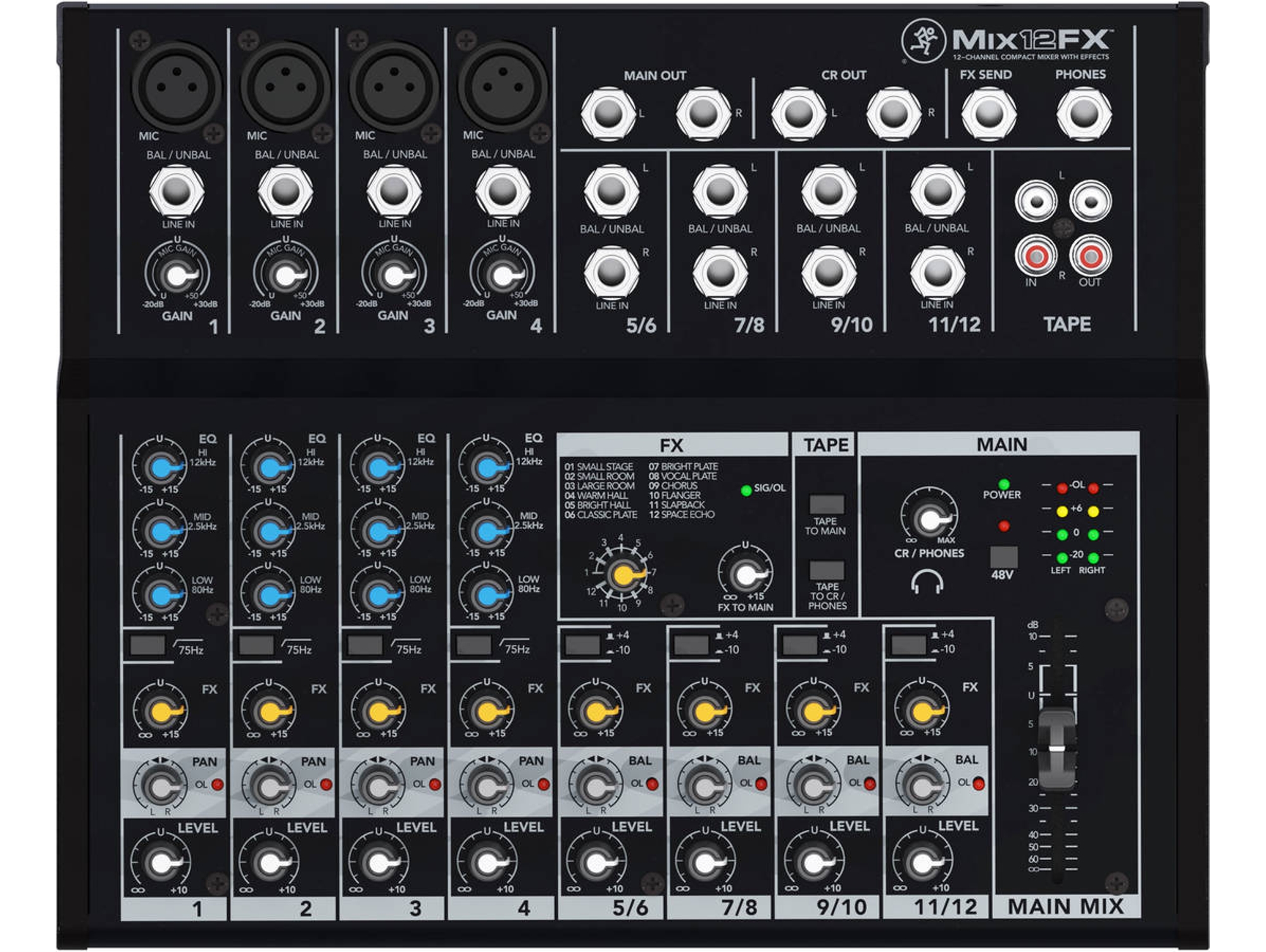Click channel 9/10 LEVEL knob

click(814, 861)
